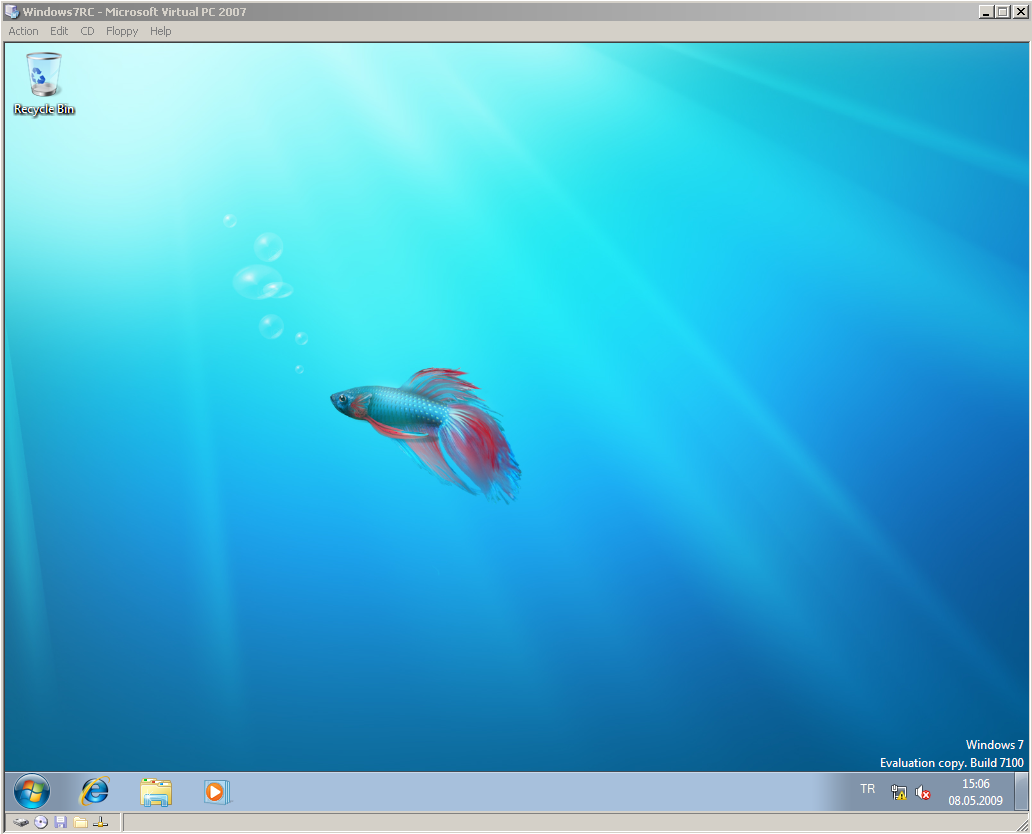Click the network warning tray icon
The width and height of the screenshot is (1032, 834).
898,793
